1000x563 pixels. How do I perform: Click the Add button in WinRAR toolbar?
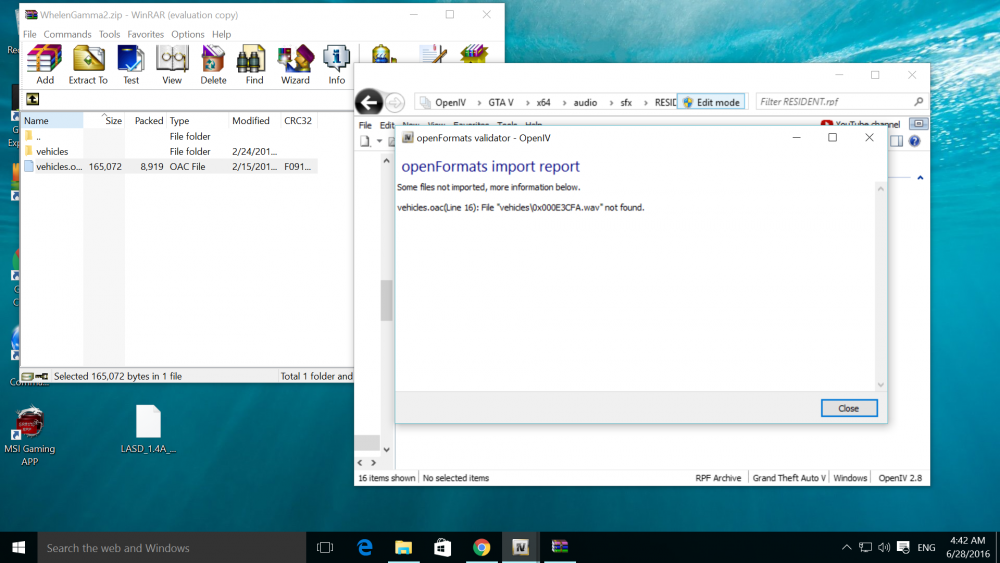coord(45,64)
